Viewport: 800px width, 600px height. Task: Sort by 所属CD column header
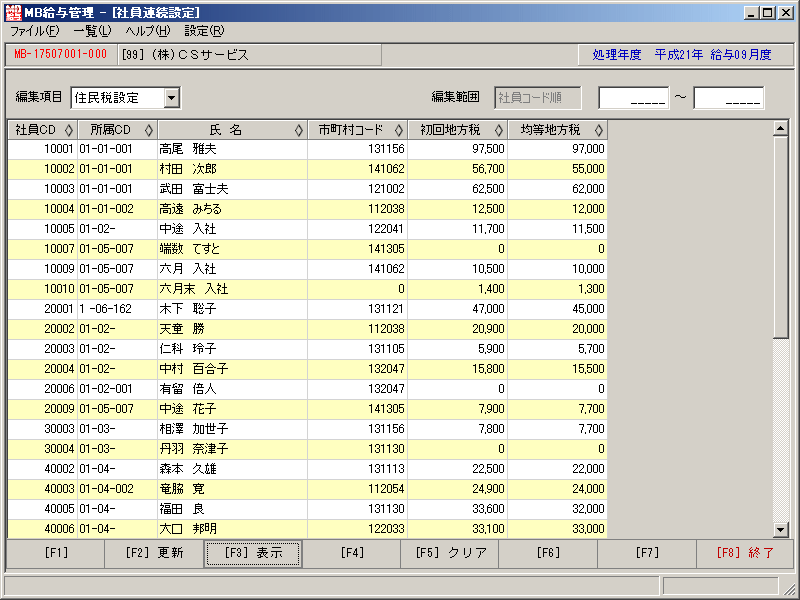pyautogui.click(x=117, y=130)
